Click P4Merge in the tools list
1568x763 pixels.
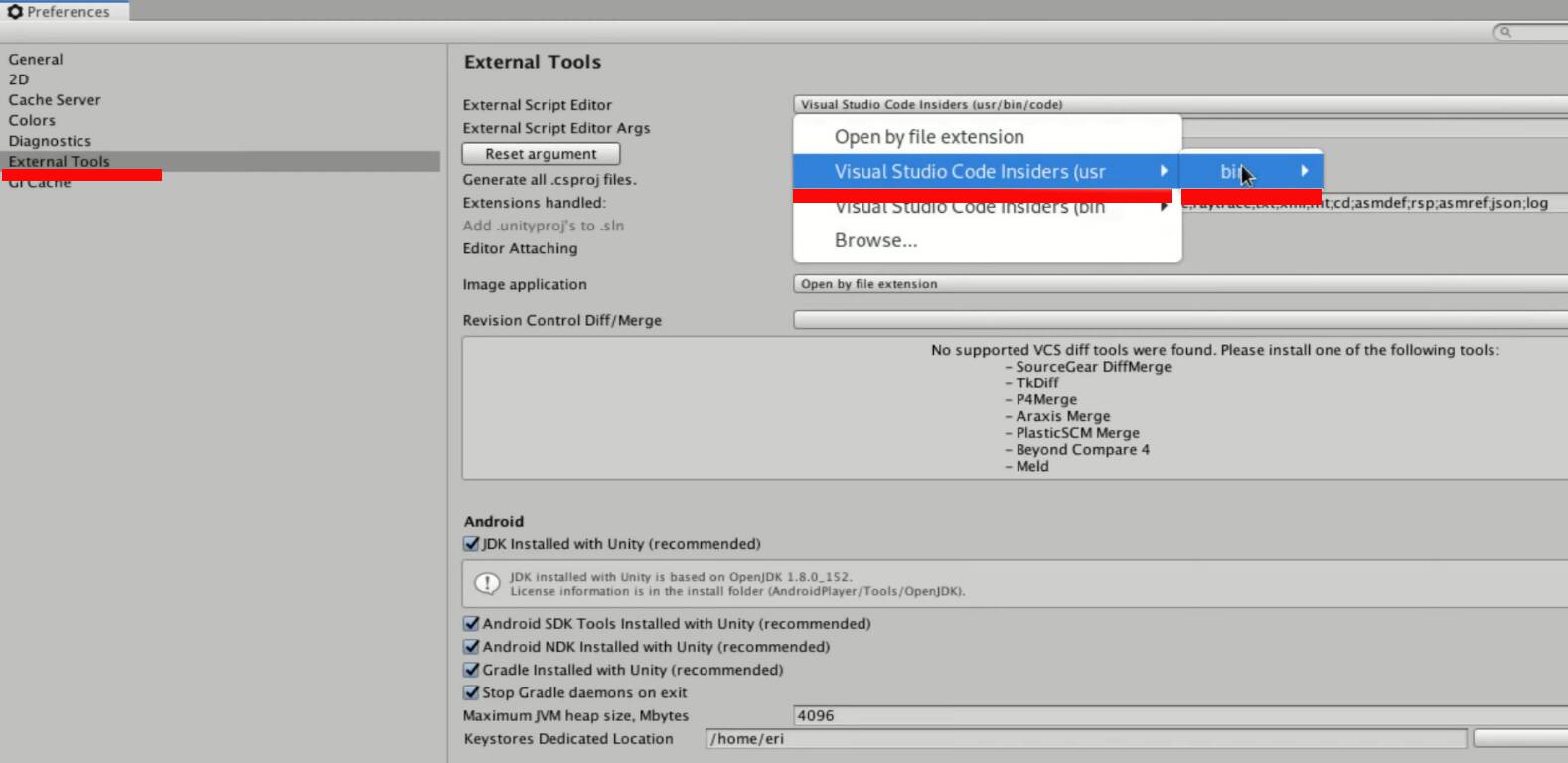(x=1046, y=399)
